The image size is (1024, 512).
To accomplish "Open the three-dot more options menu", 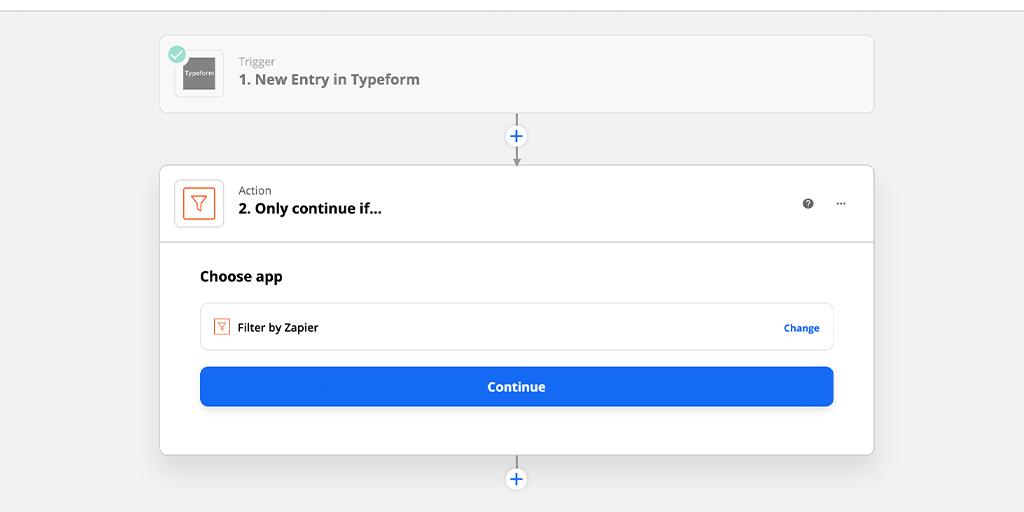I will [x=841, y=203].
